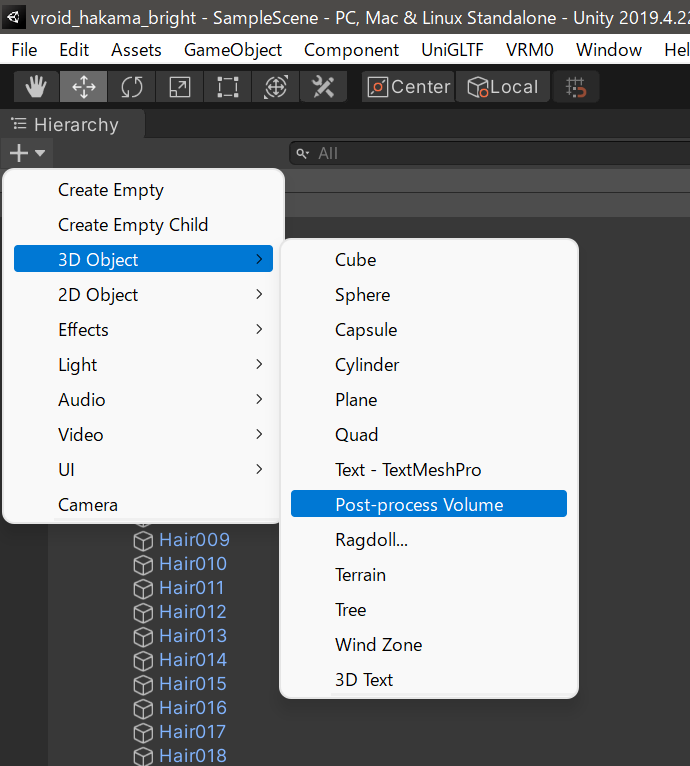
Task: Click the hierarchy search magnifier icon
Action: click(x=302, y=153)
